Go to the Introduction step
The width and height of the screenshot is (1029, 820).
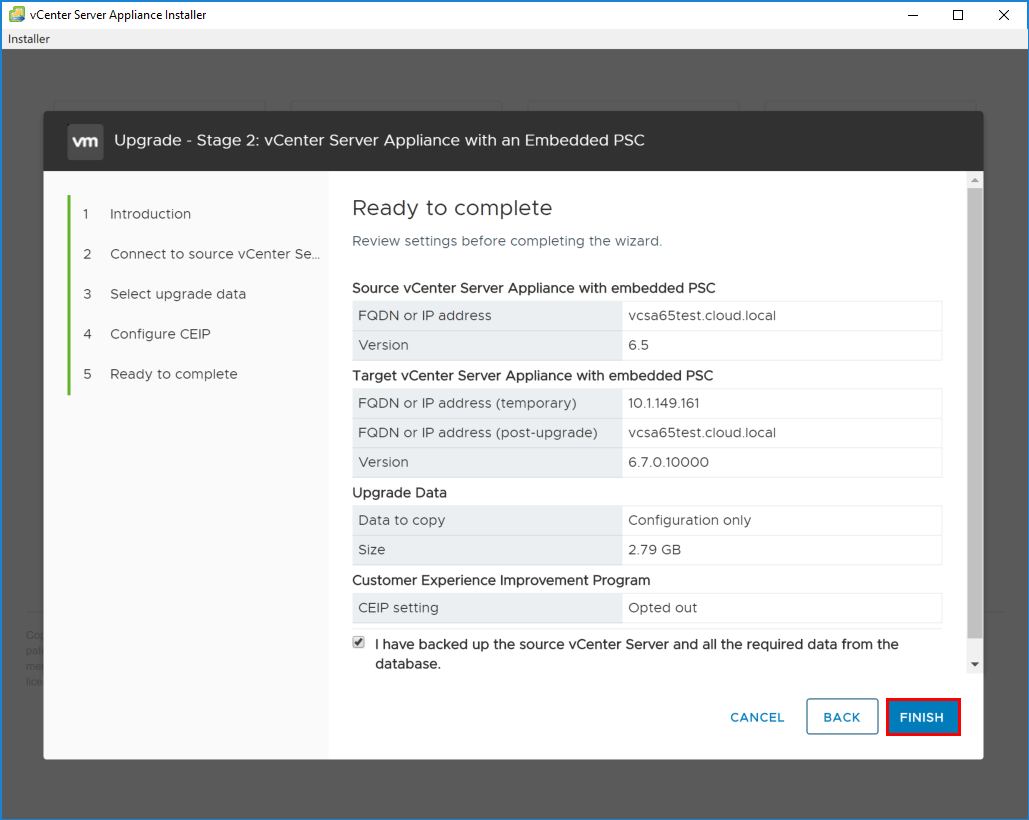tap(150, 214)
